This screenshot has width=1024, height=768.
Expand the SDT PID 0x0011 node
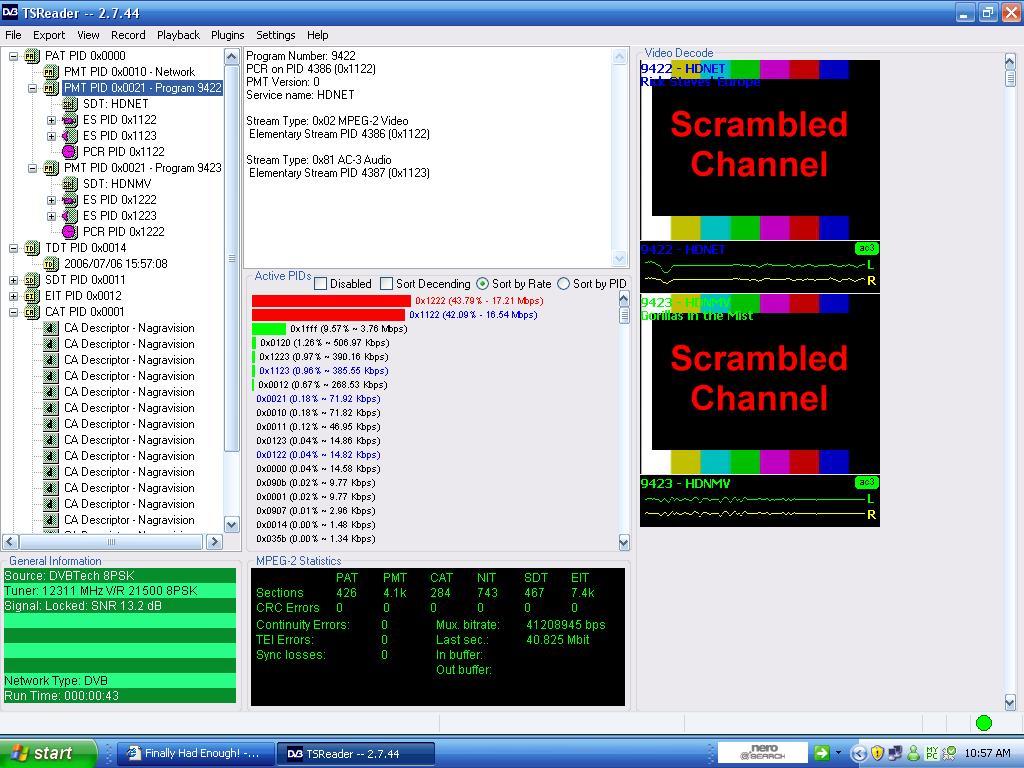(14, 280)
